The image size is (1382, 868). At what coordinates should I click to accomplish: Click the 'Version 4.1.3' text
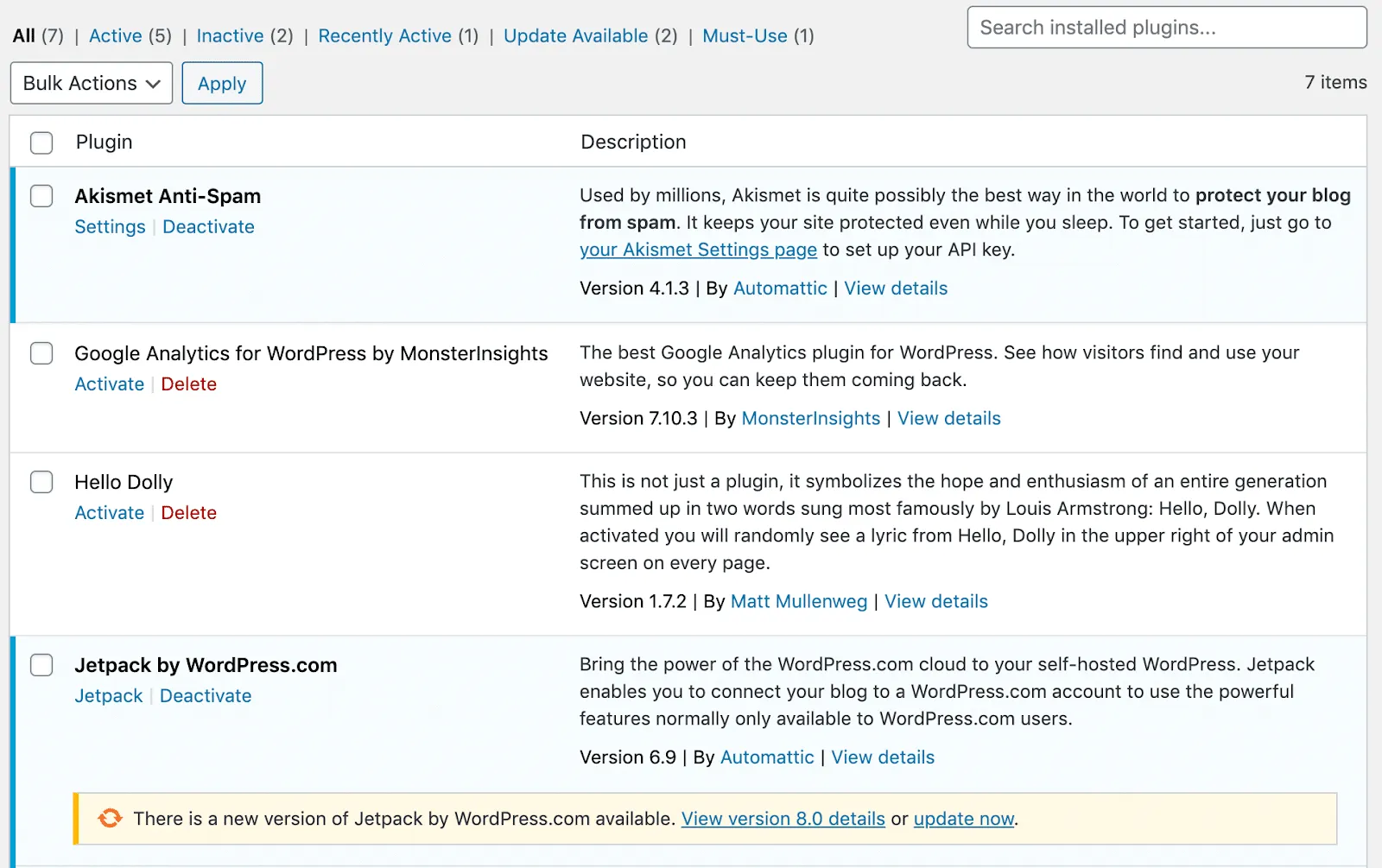pos(634,288)
